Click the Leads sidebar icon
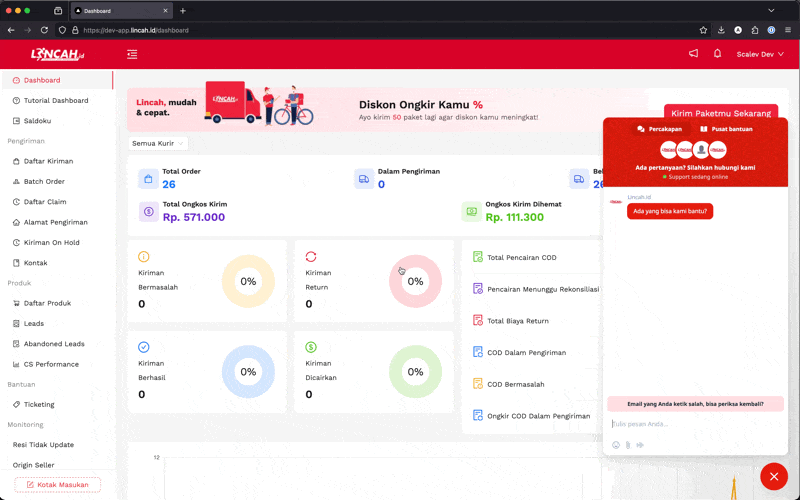This screenshot has width=800, height=500. click(x=16, y=323)
